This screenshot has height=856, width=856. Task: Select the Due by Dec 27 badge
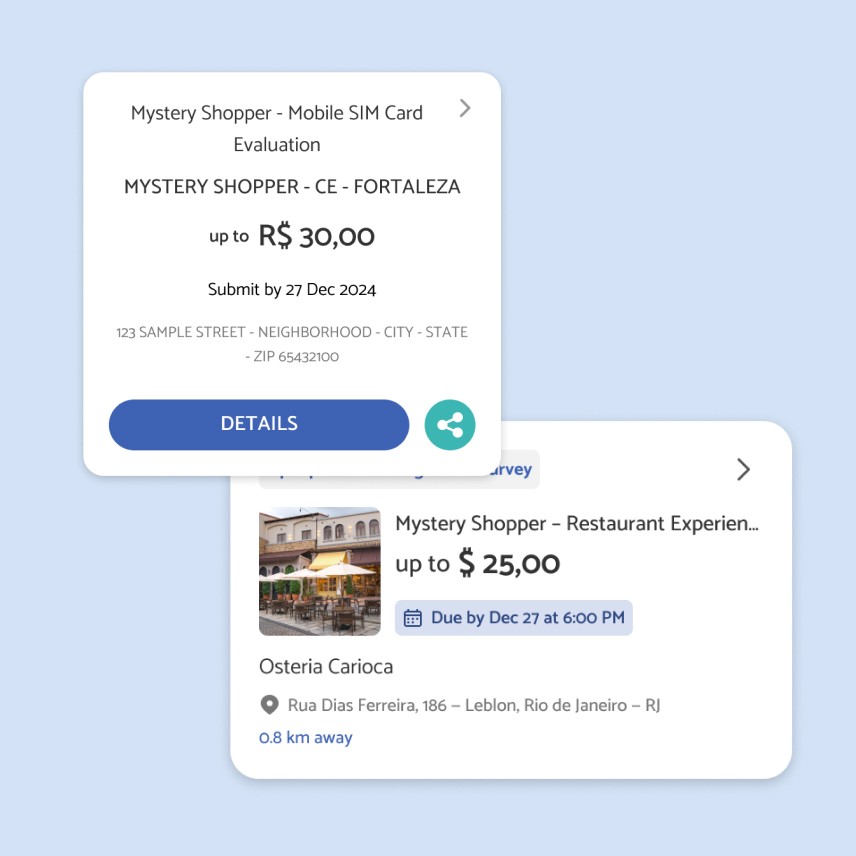(514, 618)
